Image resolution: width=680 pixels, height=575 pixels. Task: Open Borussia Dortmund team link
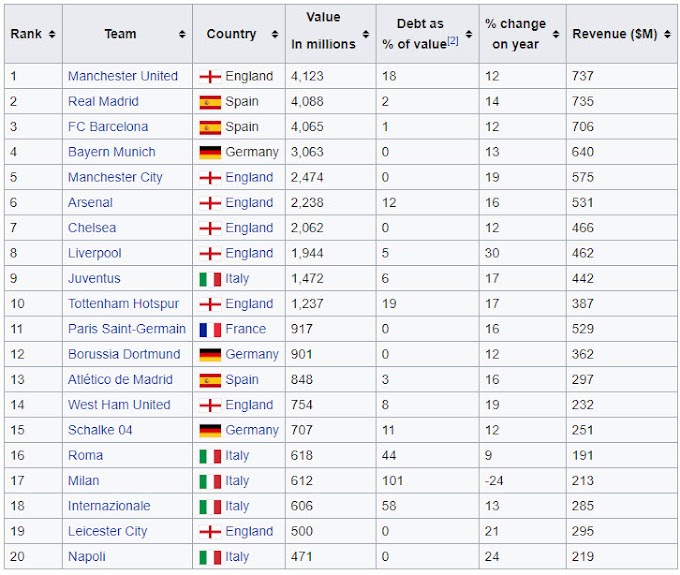(x=124, y=354)
